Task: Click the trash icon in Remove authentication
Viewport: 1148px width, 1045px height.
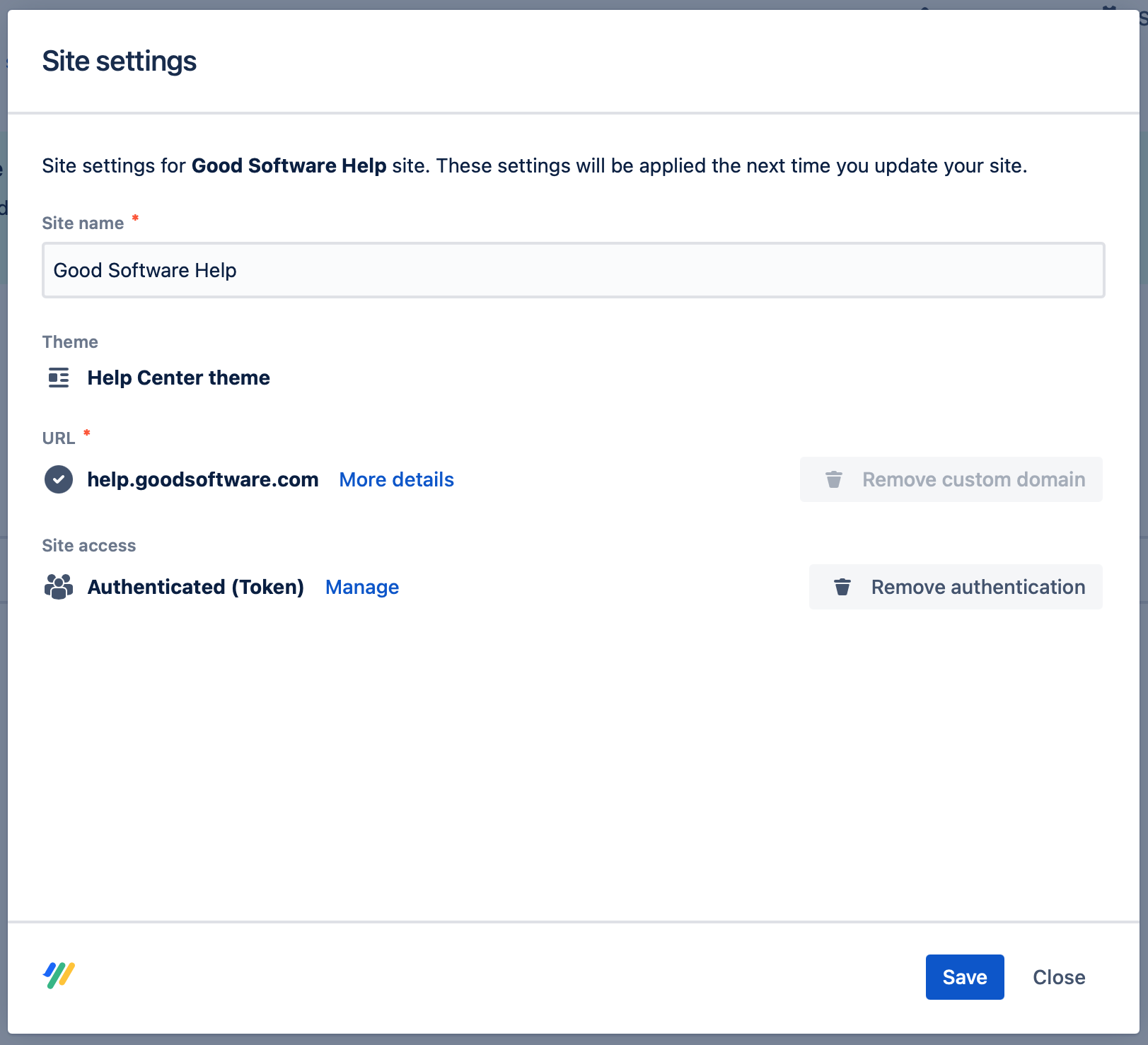Action: (x=842, y=587)
